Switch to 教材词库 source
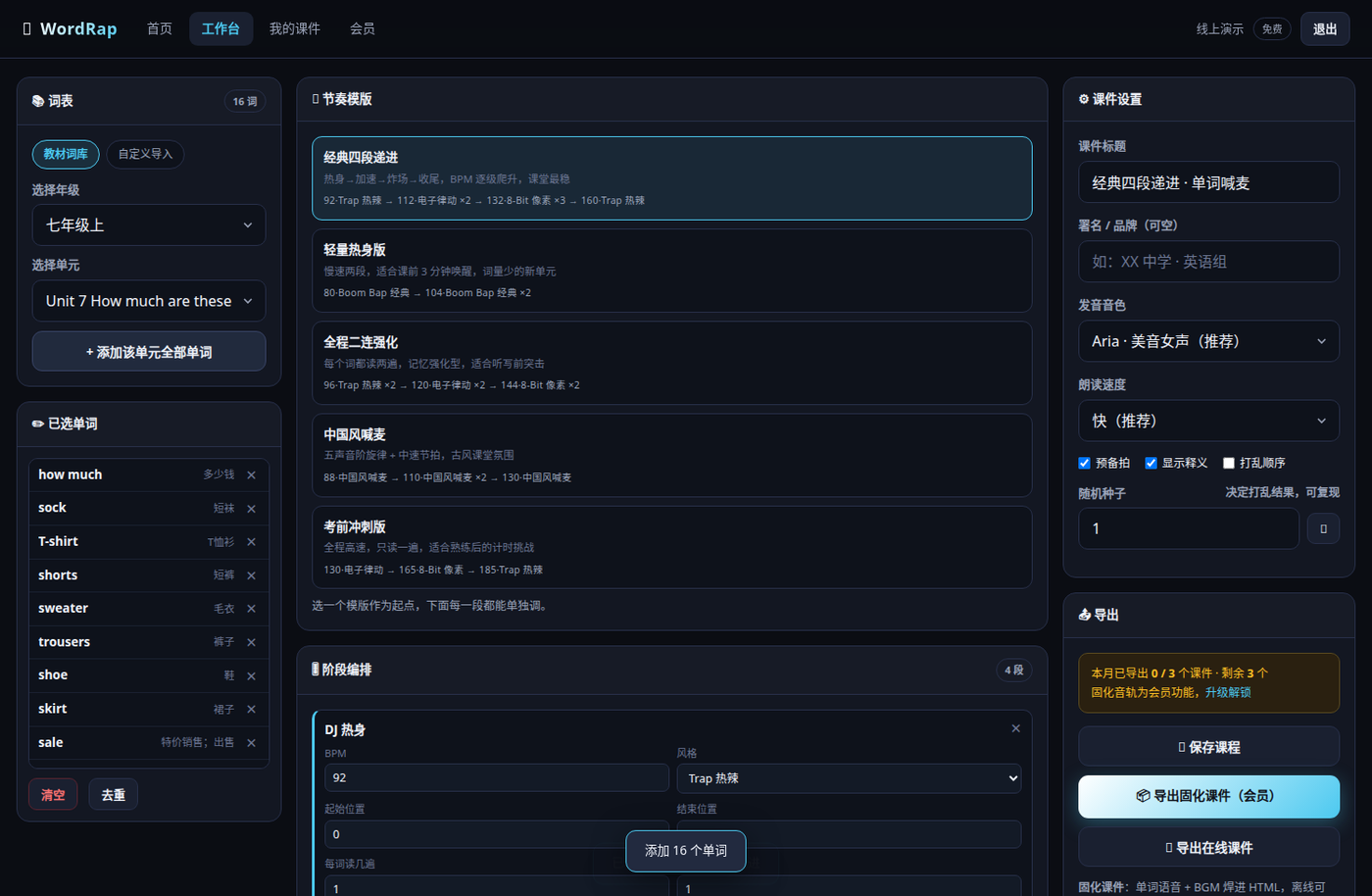The height and width of the screenshot is (896, 1372). pyautogui.click(x=66, y=154)
